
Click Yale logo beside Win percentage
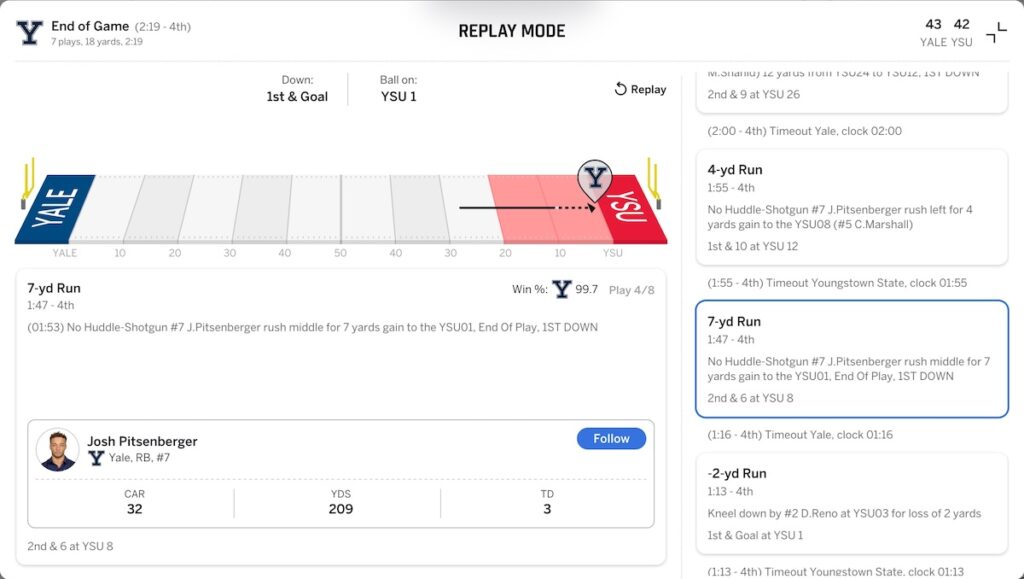[562, 289]
